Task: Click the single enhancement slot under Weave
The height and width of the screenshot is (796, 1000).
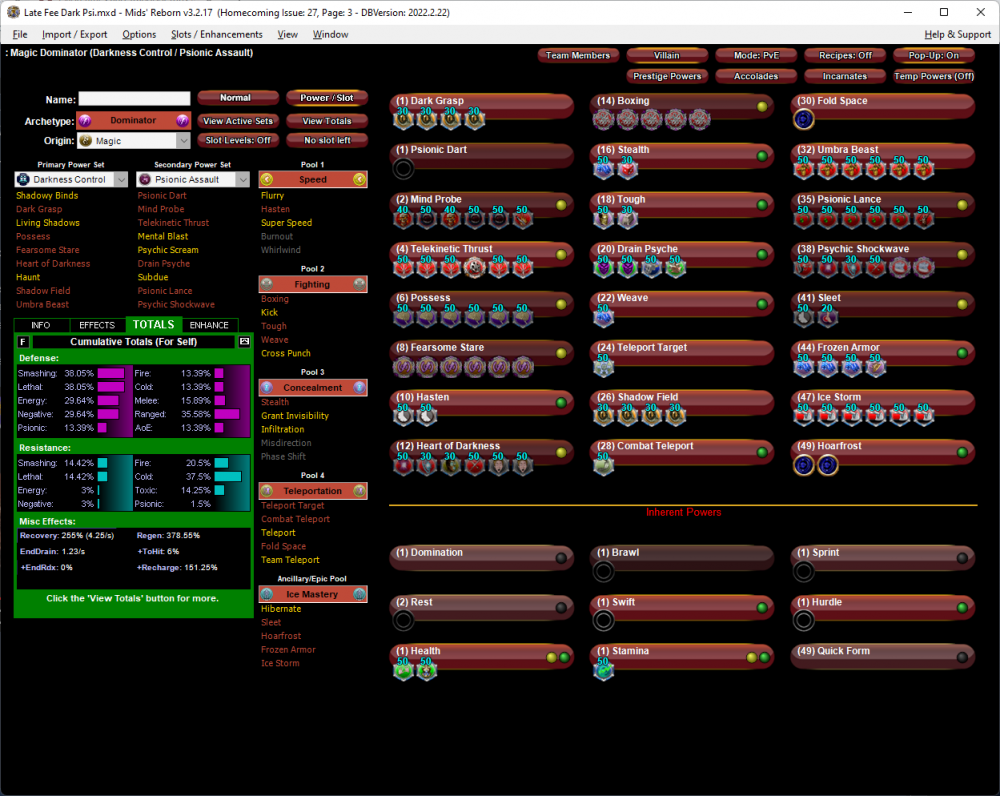Action: (604, 316)
